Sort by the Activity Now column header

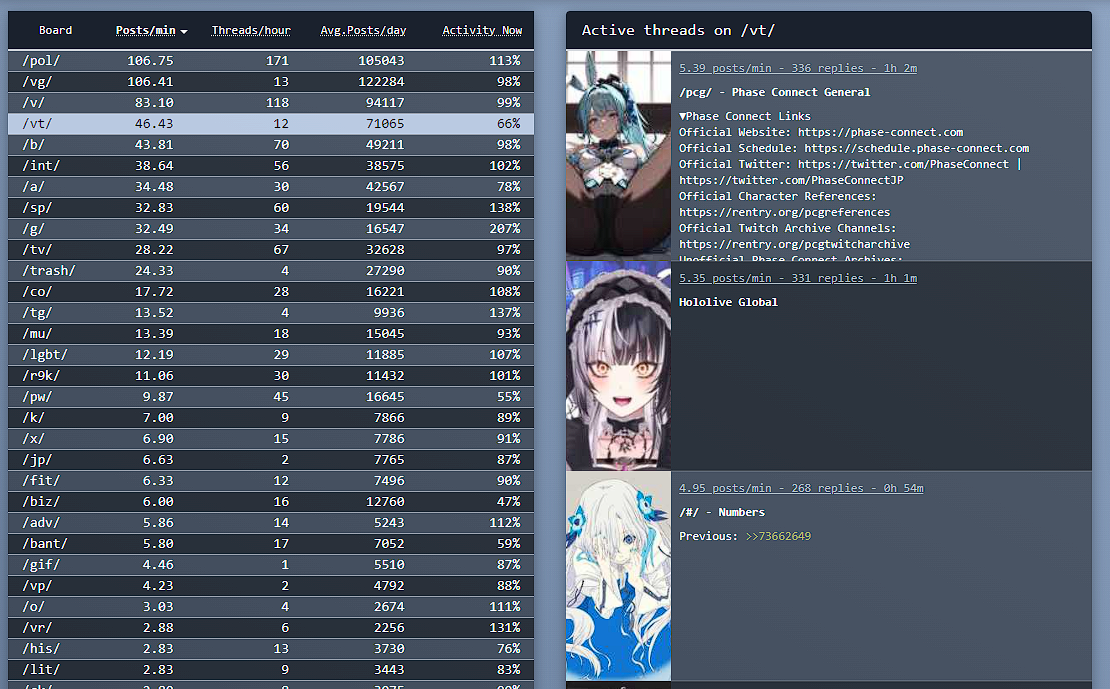[x=482, y=30]
